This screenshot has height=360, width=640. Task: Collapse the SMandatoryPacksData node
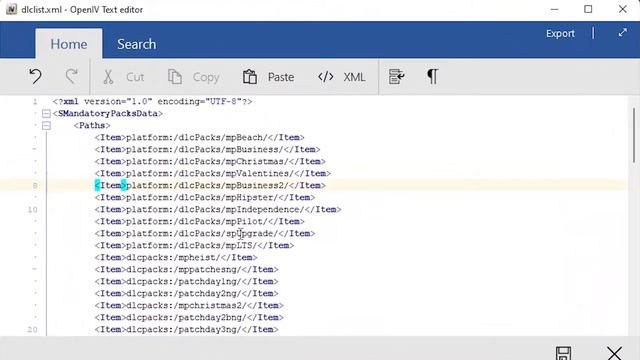click(x=47, y=113)
